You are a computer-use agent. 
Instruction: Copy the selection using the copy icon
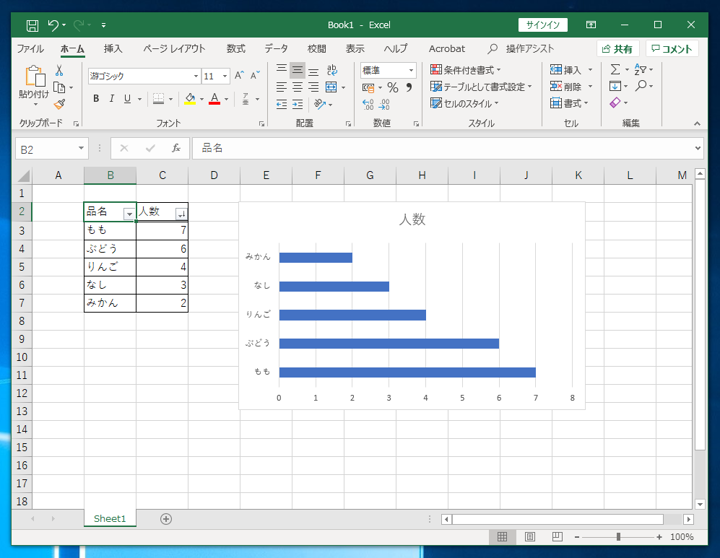[x=59, y=87]
